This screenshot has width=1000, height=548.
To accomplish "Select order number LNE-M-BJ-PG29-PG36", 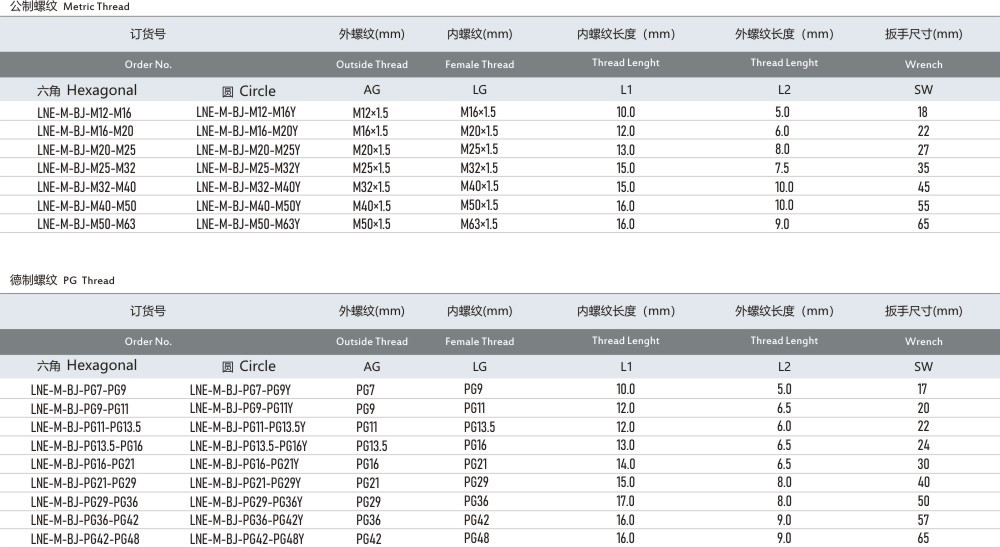I will click(84, 501).
